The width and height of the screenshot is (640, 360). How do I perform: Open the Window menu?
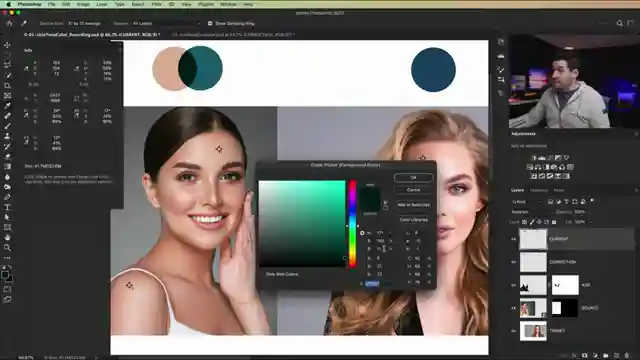tap(228, 4)
